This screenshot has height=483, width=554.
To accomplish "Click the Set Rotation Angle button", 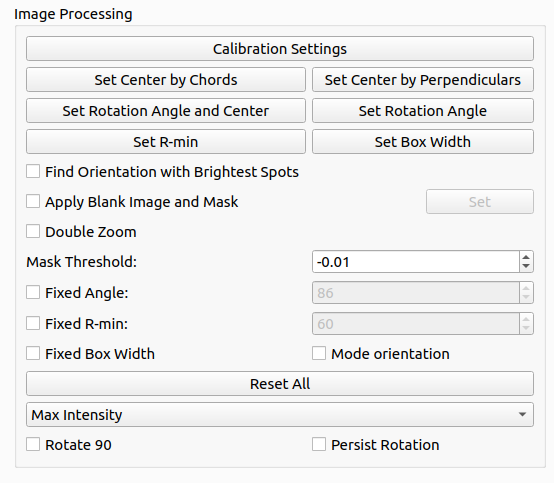I will point(423,111).
